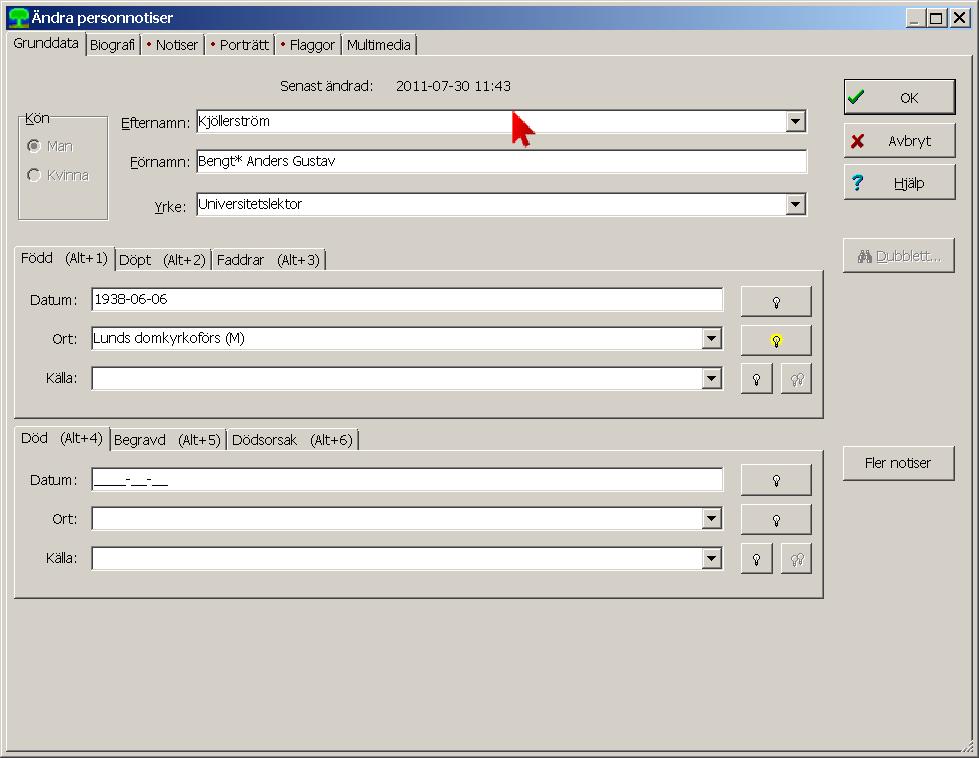Open the death Källa dropdown list
This screenshot has width=979, height=758.
(711, 558)
